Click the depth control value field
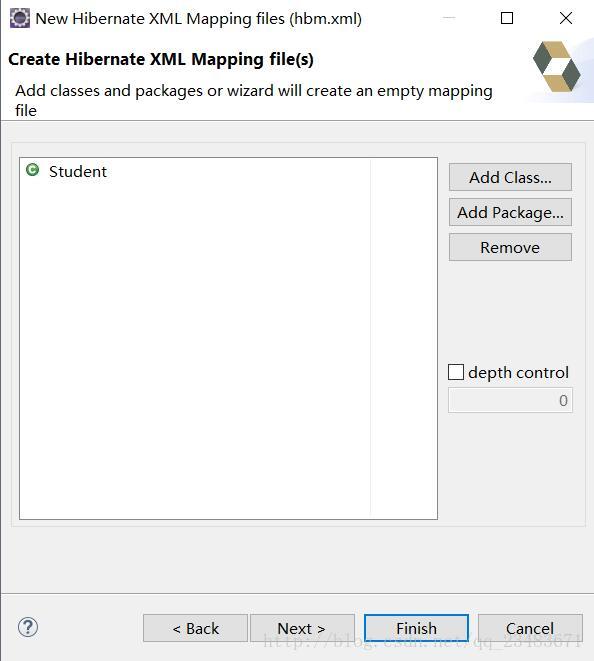Screen dimensions: 594x661 510,400
